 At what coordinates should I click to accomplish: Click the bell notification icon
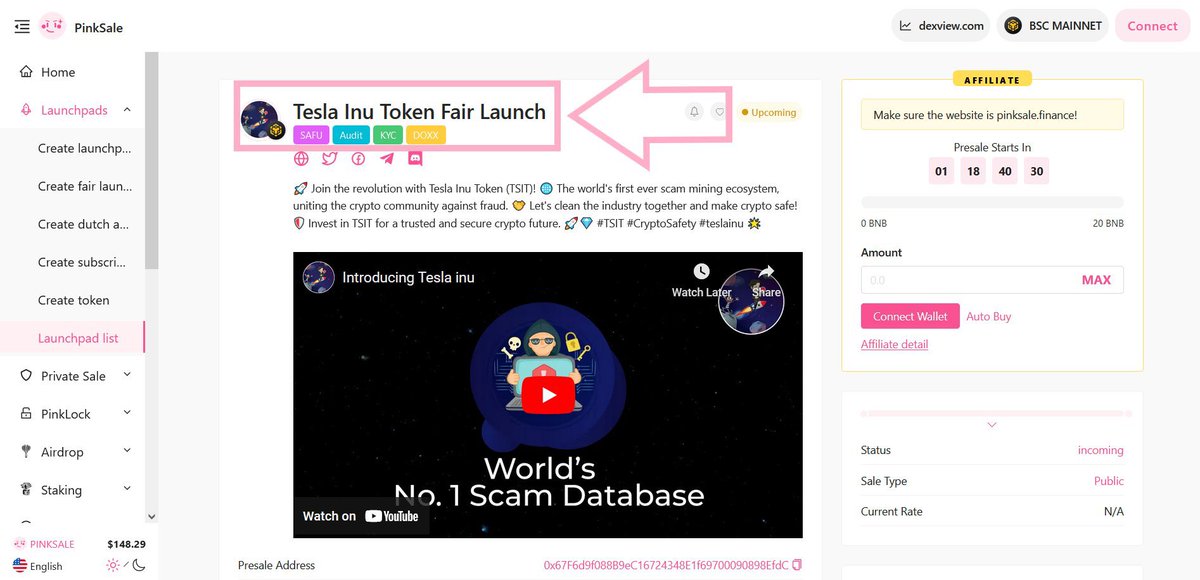pyautogui.click(x=694, y=112)
